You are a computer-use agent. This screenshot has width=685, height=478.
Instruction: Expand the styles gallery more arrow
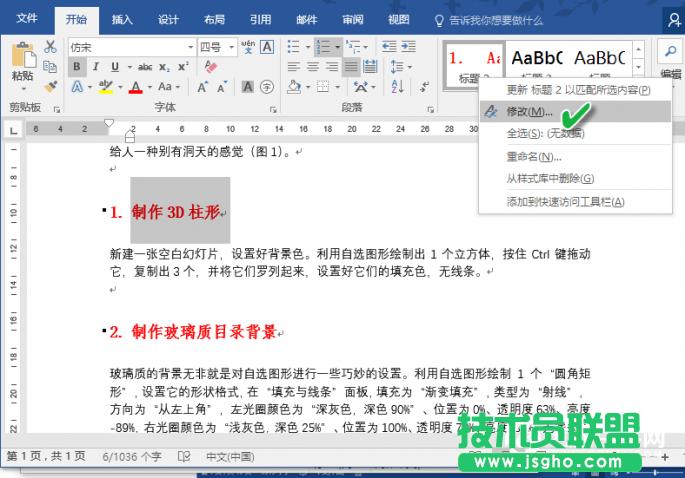[638, 69]
